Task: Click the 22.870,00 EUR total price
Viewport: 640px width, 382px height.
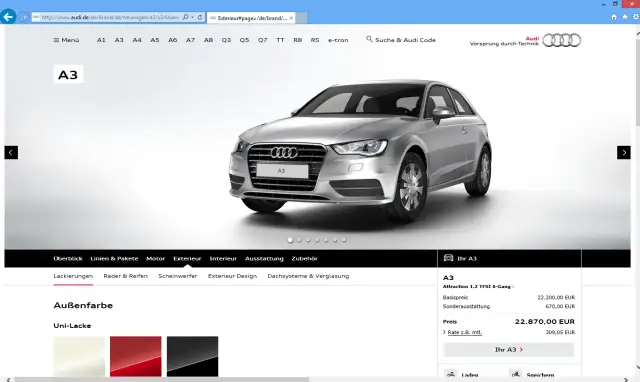Action: 544,322
